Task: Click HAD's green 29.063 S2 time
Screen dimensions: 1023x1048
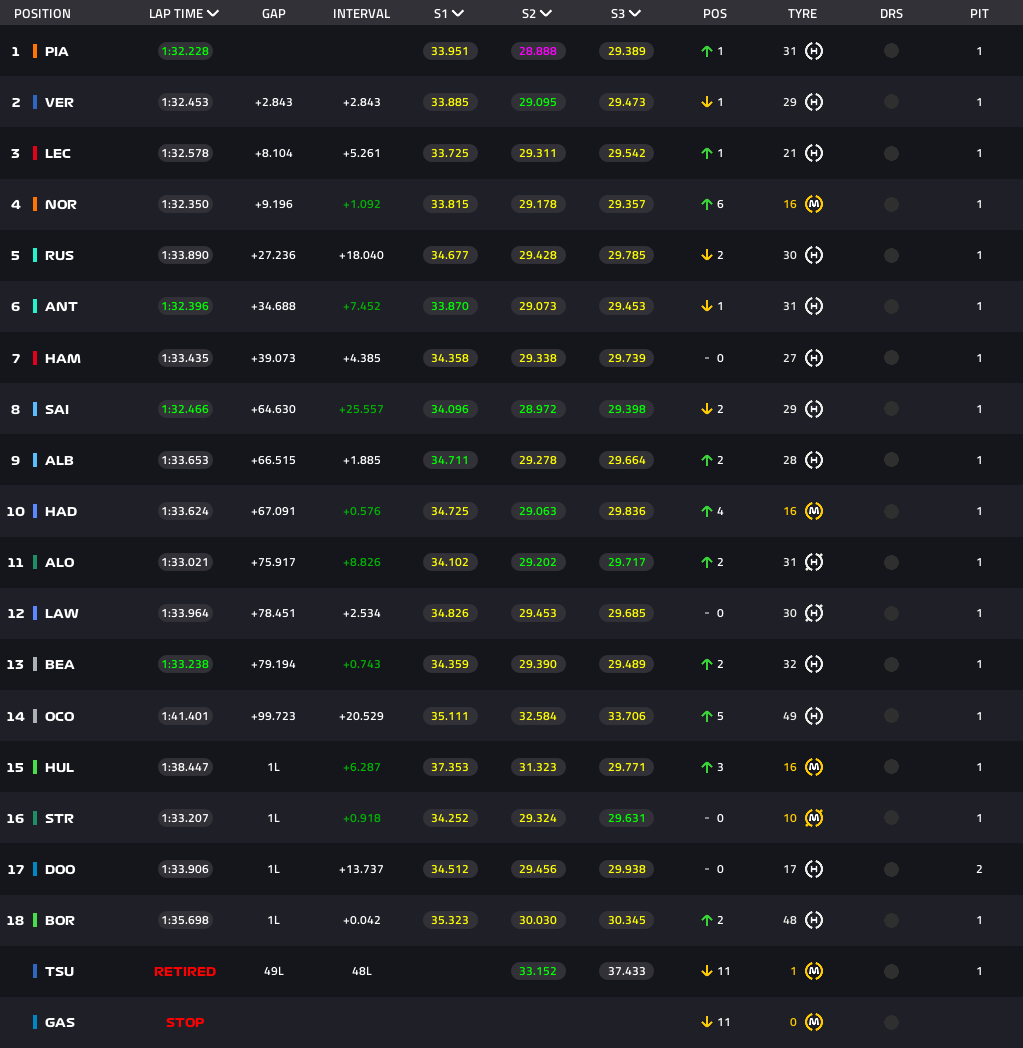Action: tap(538, 511)
